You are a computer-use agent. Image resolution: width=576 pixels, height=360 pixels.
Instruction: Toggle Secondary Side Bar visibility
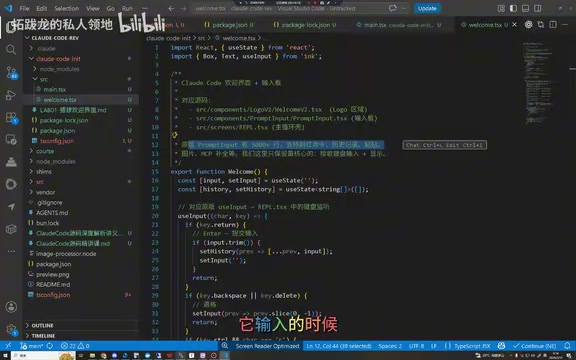(x=537, y=8)
